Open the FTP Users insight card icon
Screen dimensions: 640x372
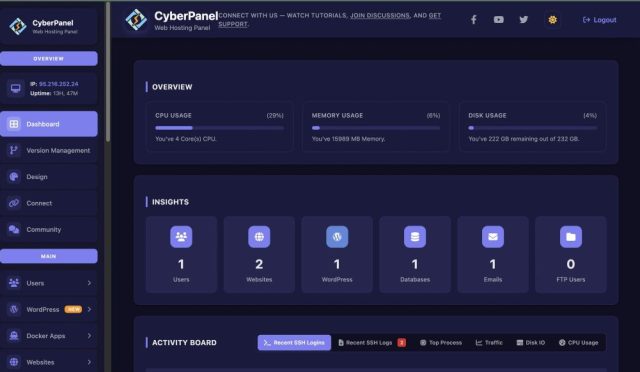[x=571, y=236]
